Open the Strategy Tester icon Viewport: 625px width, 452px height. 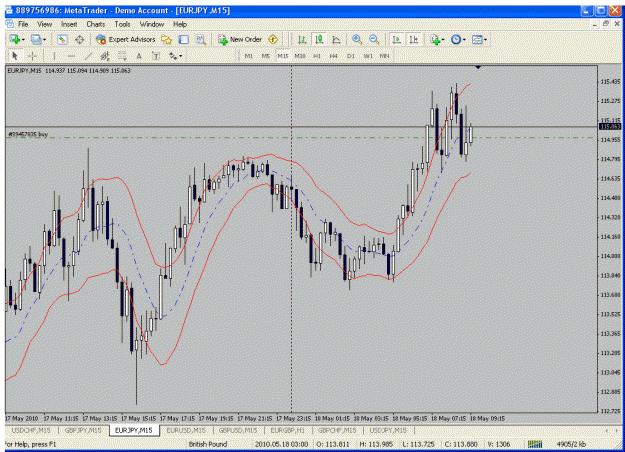[200, 39]
